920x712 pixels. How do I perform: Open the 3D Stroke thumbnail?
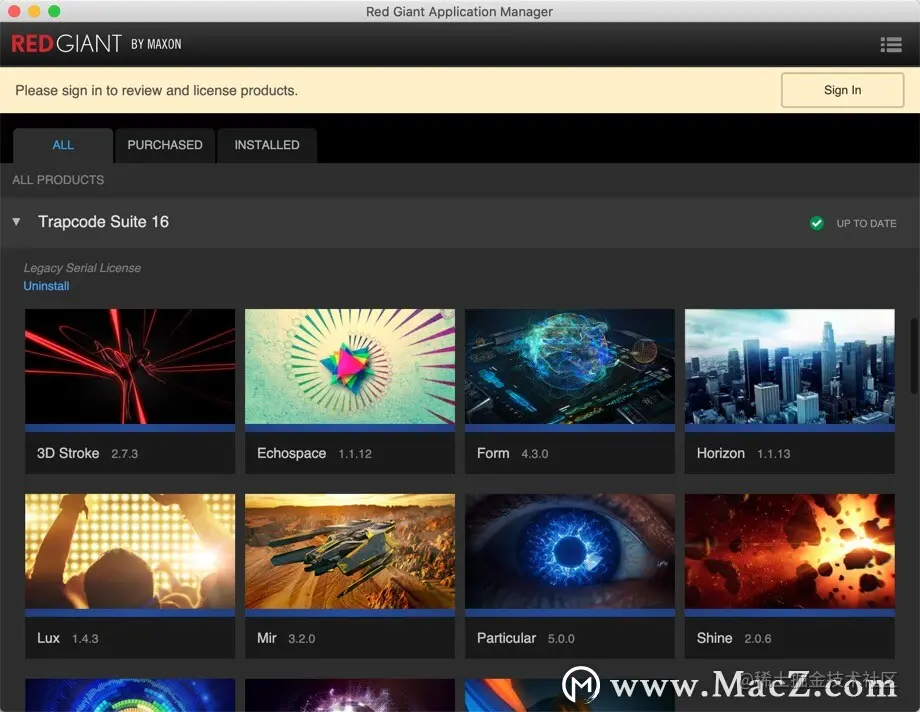130,366
